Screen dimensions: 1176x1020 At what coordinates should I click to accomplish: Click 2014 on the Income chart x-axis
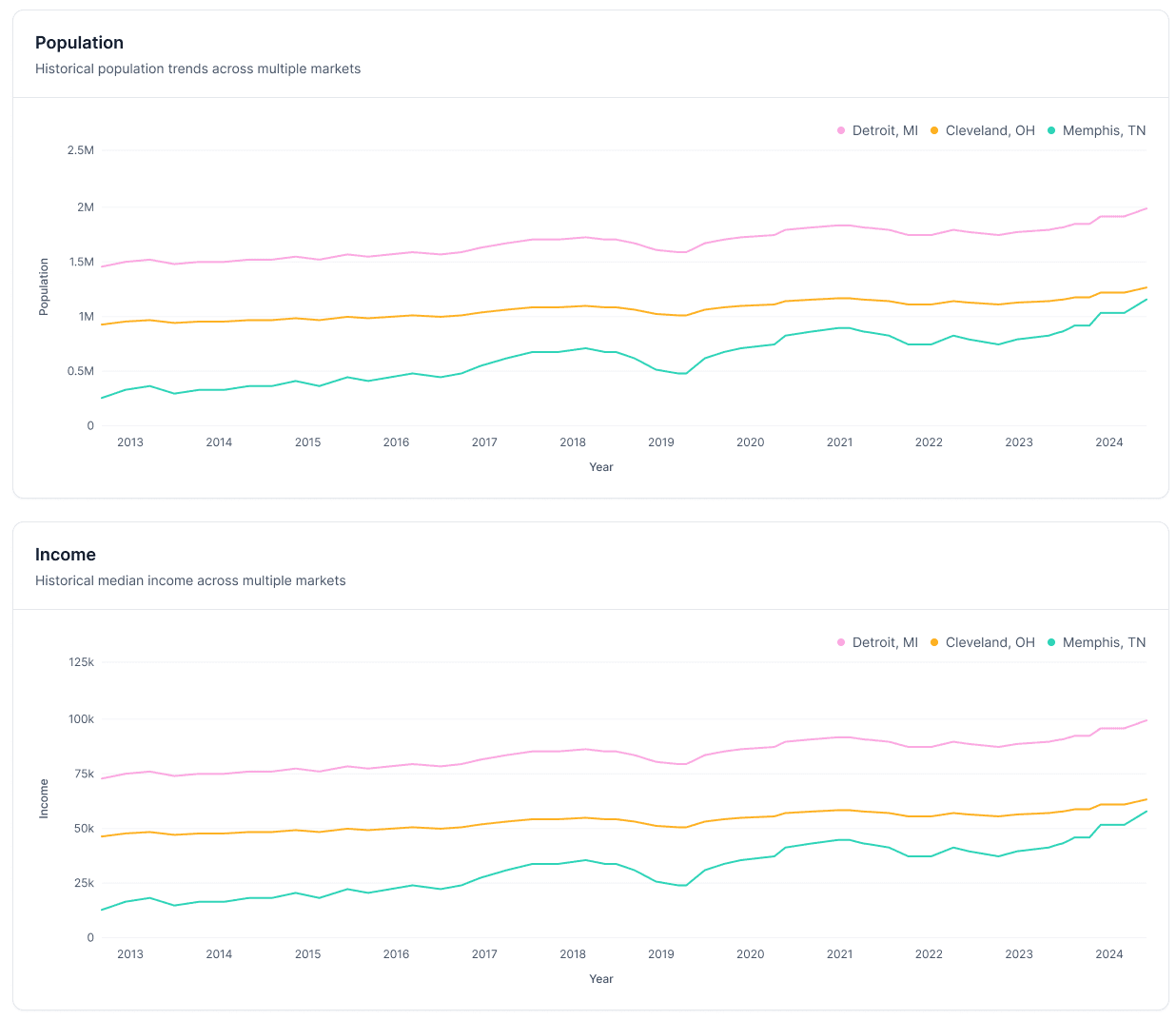[x=219, y=954]
